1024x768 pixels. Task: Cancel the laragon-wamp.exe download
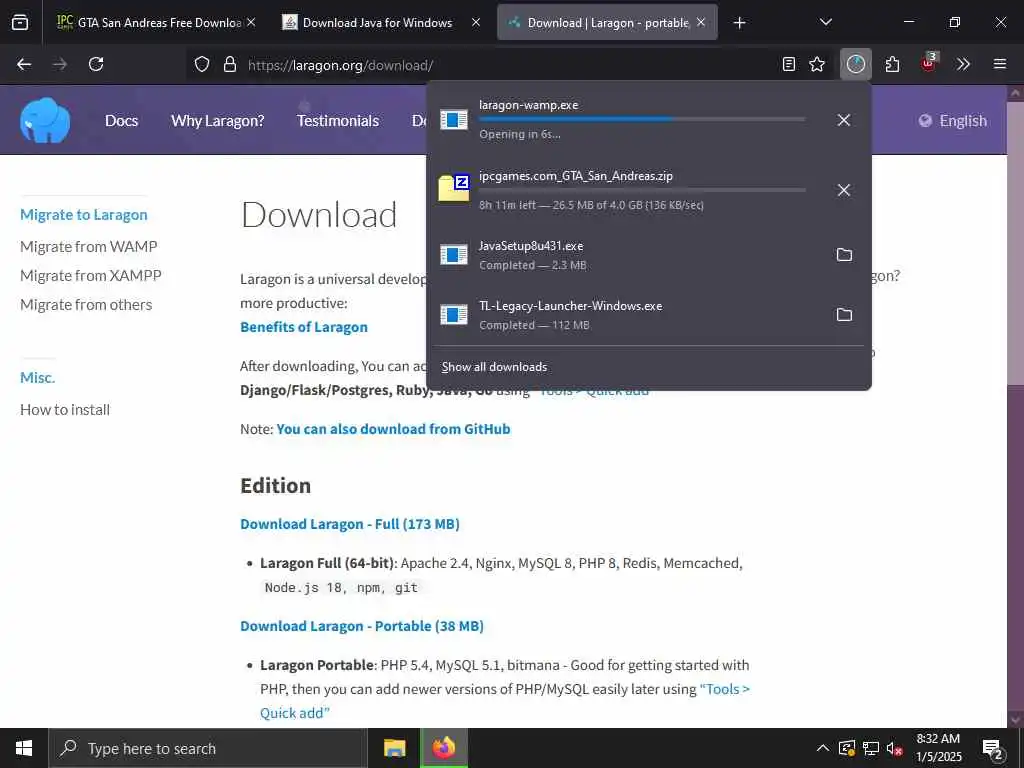[x=844, y=120]
